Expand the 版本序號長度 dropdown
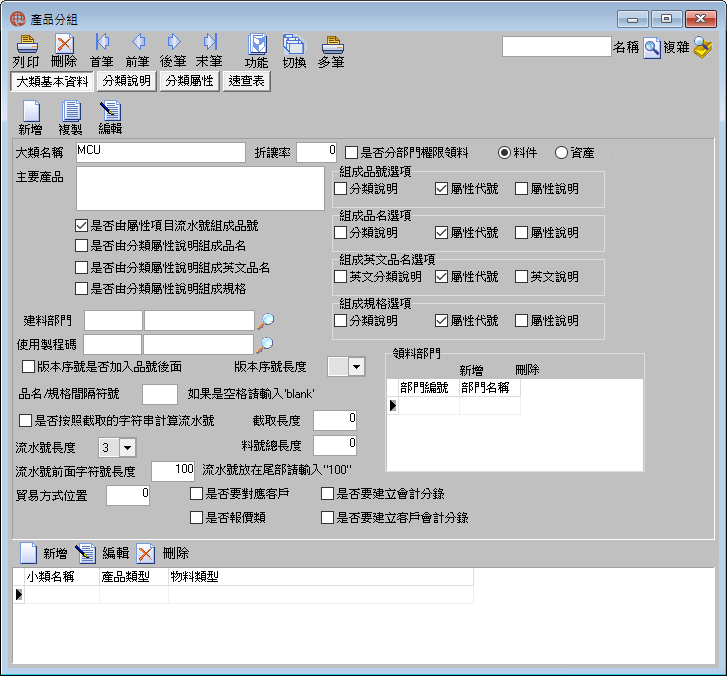This screenshot has width=727, height=676. 356,367
